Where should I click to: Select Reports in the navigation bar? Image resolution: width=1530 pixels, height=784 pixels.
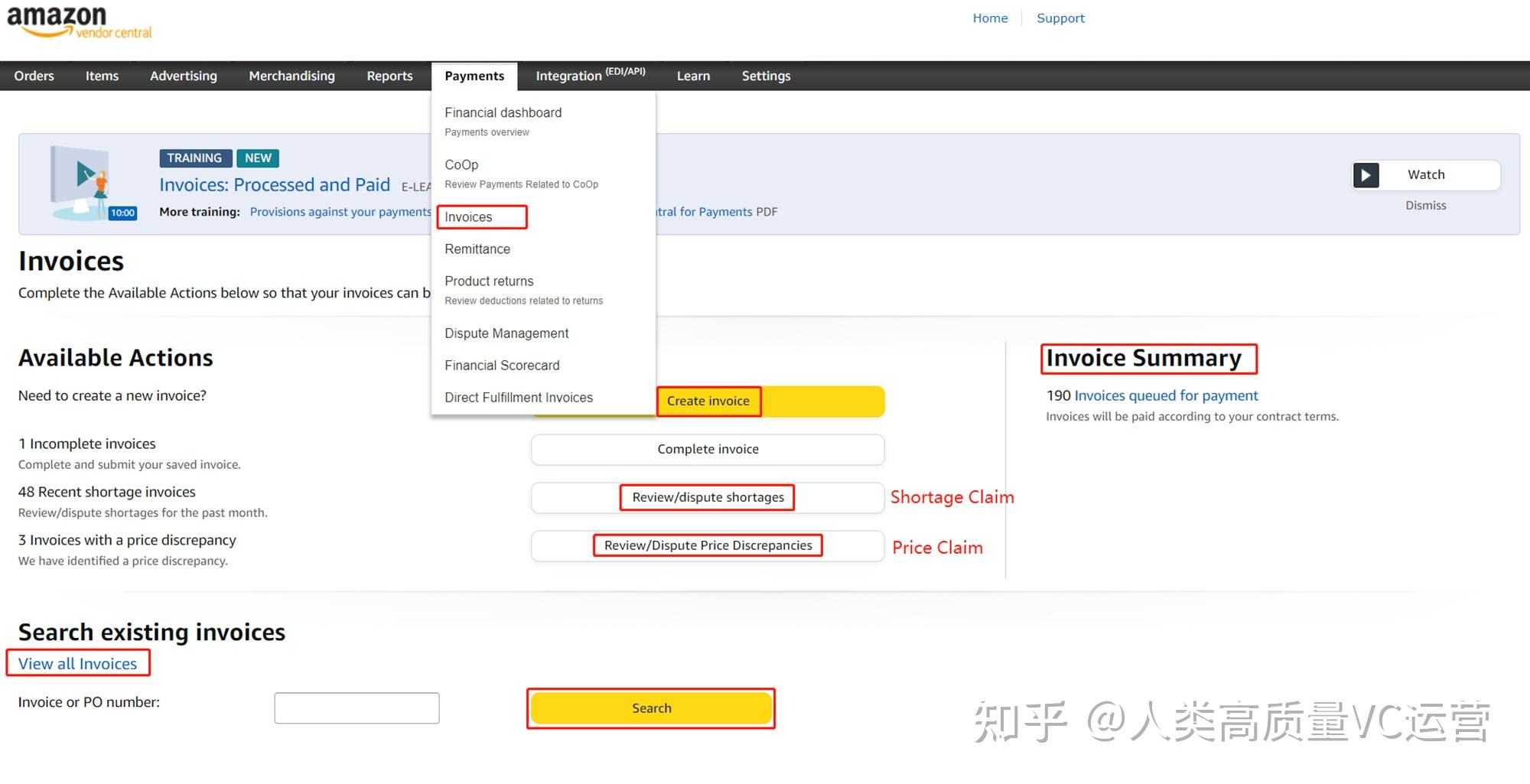coord(389,76)
